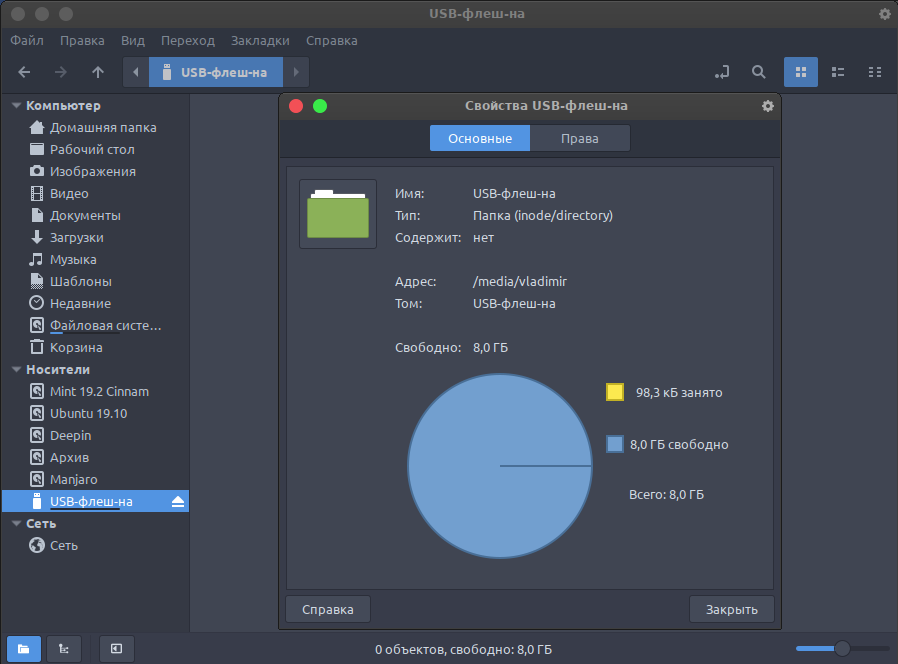This screenshot has height=664, width=898.
Task: Go forward with the right arrow
Action: click(x=61, y=72)
